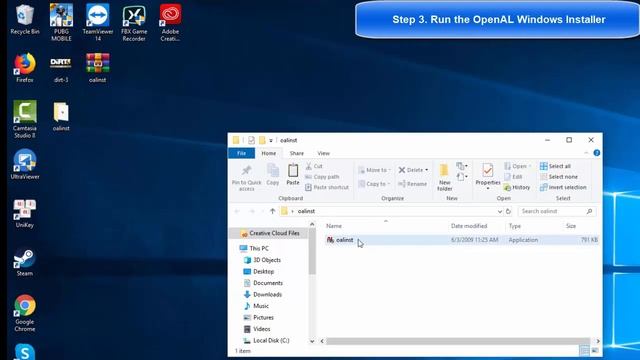Click Select all in the ribbon
640x360 pixels.
pyautogui.click(x=555, y=166)
